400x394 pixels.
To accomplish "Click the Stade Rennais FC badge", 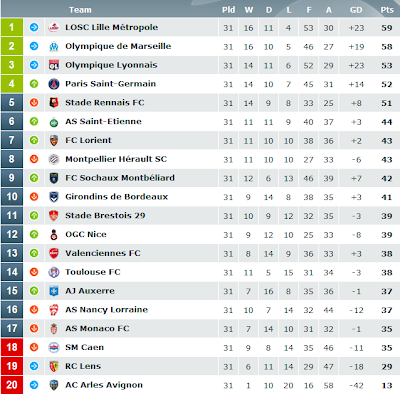I will coord(54,103).
